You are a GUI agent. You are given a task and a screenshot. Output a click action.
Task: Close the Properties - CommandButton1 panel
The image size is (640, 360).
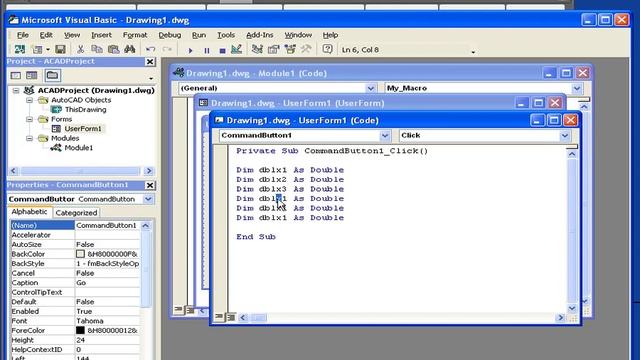[x=150, y=185]
